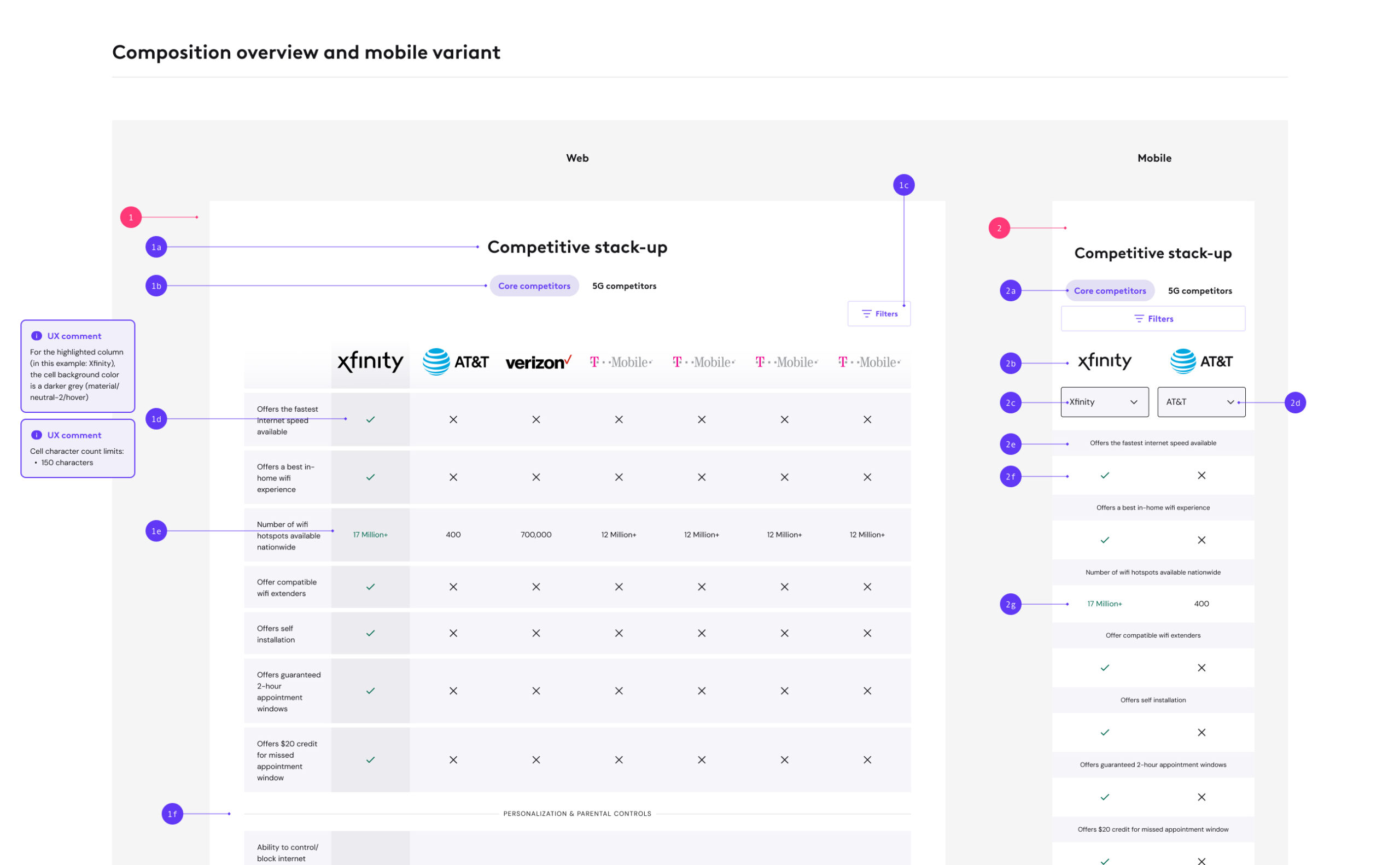
Task: Click info icon of the highlighted column UX comment
Action: [x=37, y=336]
